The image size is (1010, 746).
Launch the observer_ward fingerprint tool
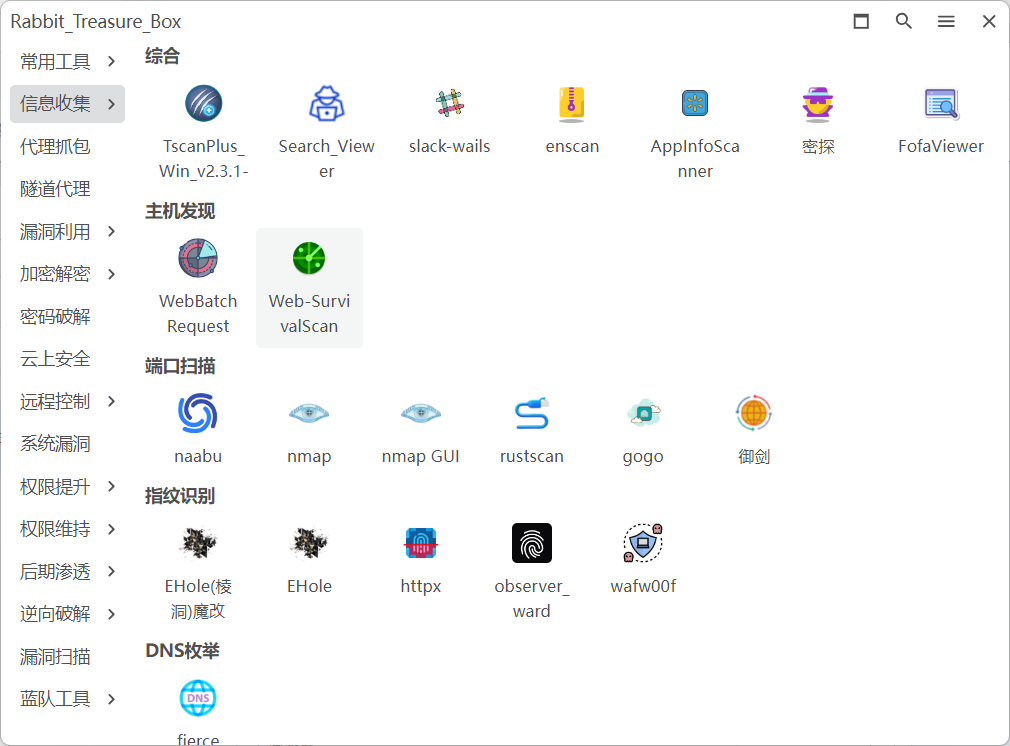click(x=531, y=543)
